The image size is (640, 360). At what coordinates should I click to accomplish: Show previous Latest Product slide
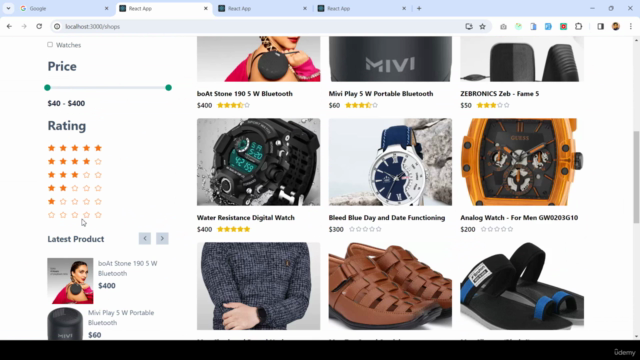pos(144,238)
